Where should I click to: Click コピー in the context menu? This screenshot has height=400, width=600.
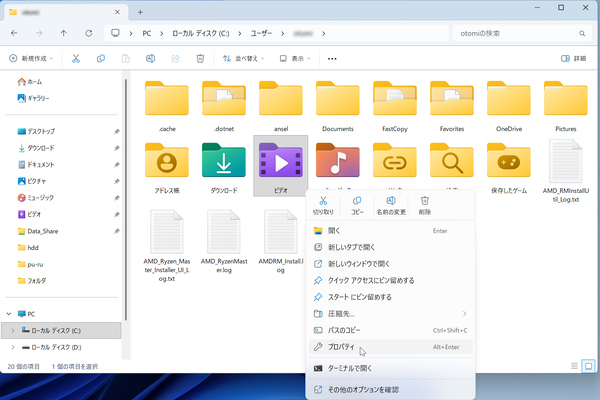(357, 206)
